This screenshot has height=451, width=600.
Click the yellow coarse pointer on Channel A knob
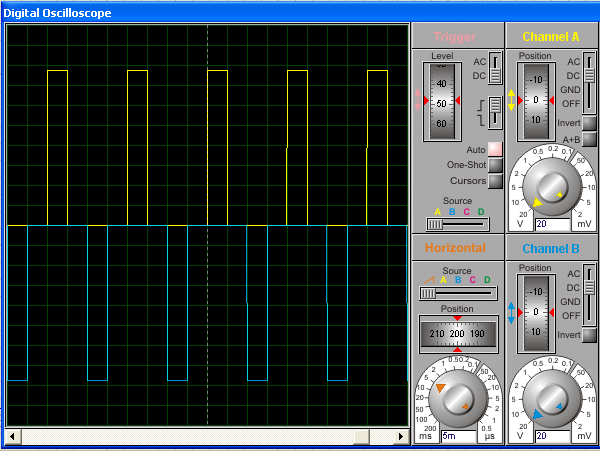(x=538, y=202)
